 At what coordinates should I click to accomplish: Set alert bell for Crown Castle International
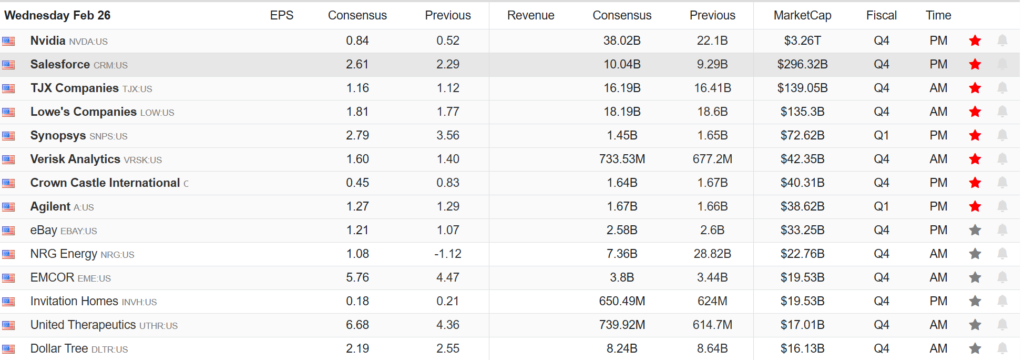coord(1002,183)
